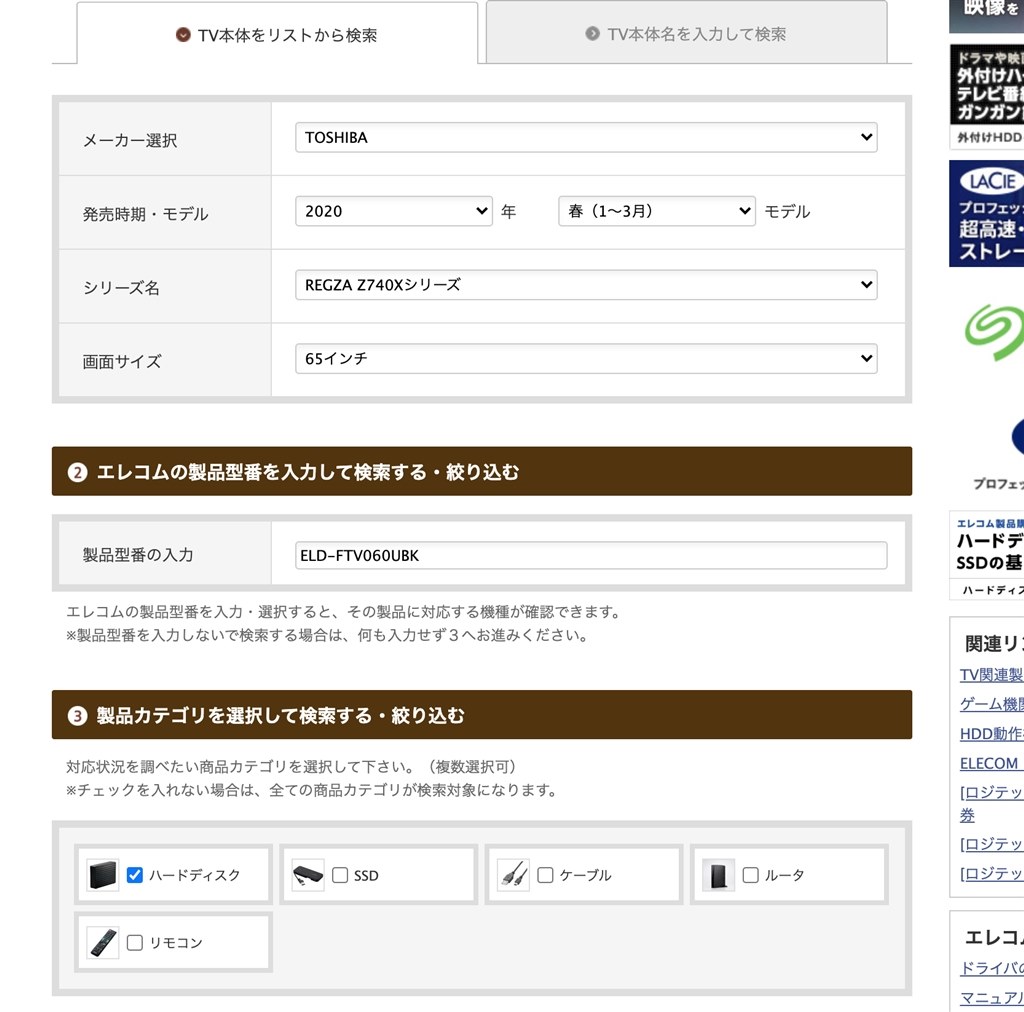Open the TV関連製品 sidebar link
This screenshot has height=1012, width=1024.
(991, 674)
